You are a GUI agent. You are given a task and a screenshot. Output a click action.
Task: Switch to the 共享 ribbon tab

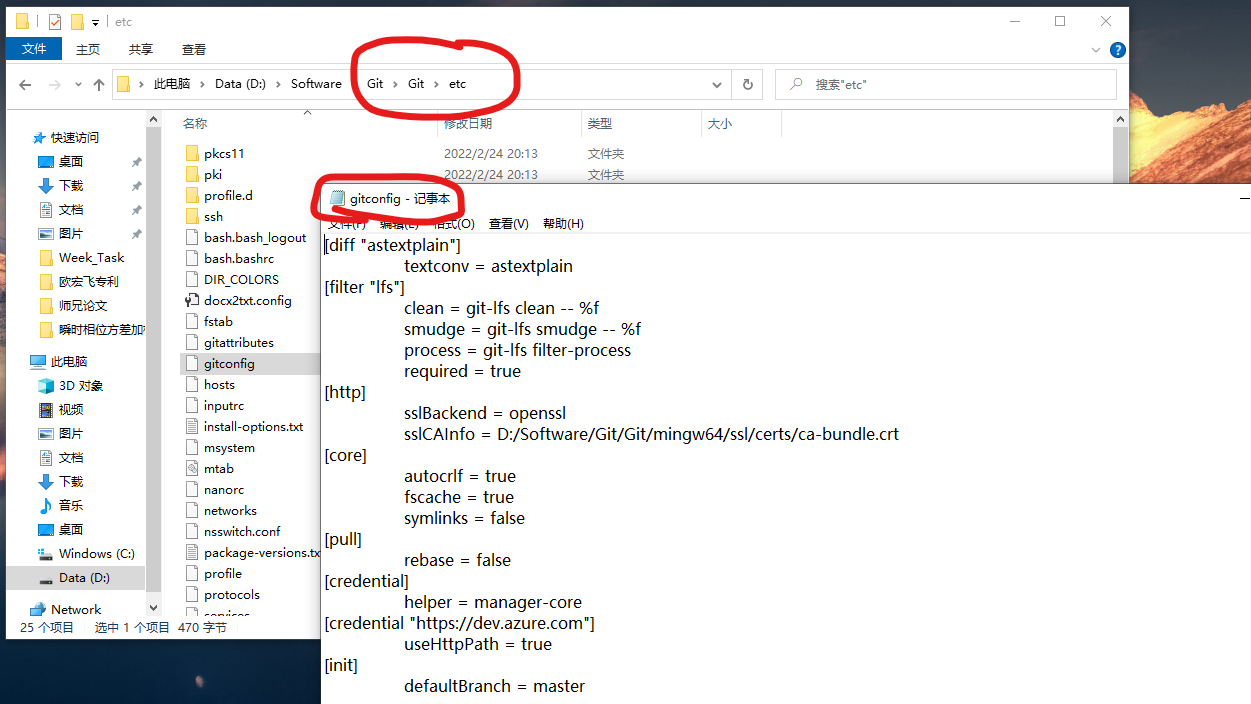point(141,49)
